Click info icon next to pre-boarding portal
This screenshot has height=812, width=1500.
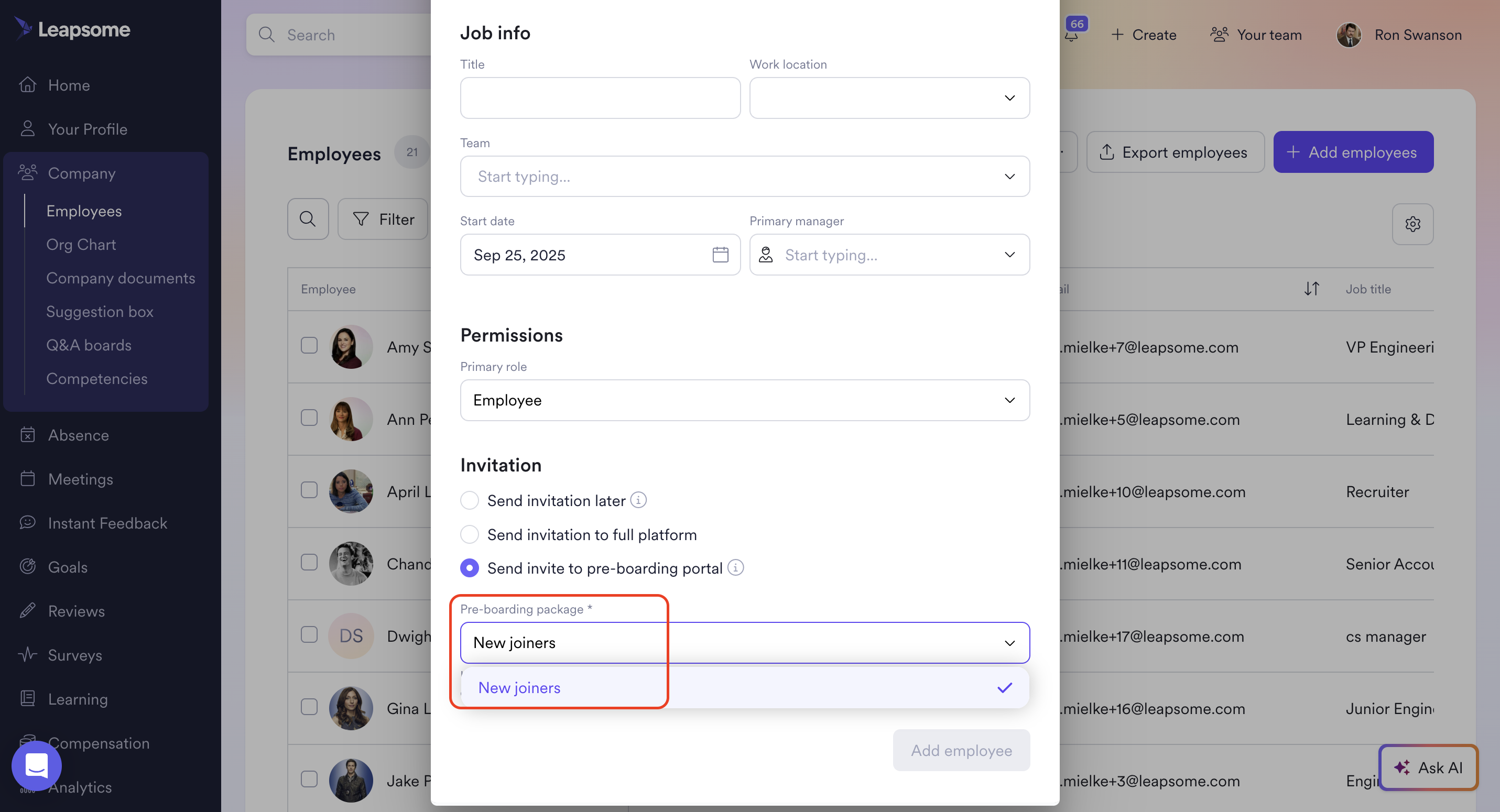coord(735,567)
